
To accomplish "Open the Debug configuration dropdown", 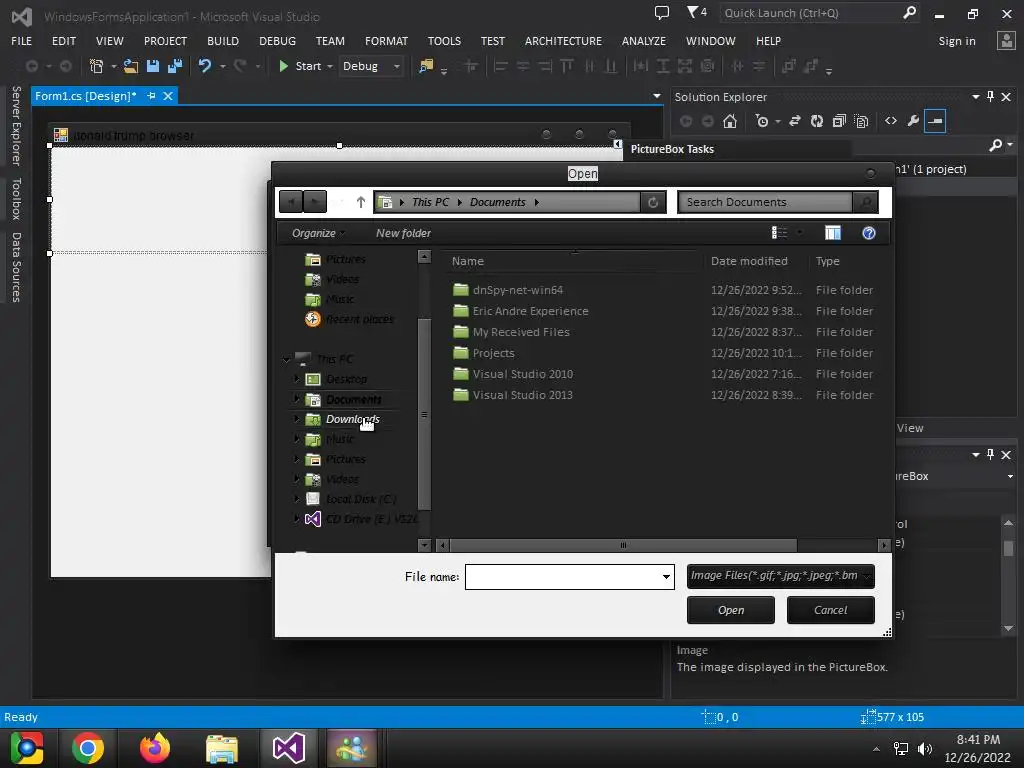I will pos(370,66).
